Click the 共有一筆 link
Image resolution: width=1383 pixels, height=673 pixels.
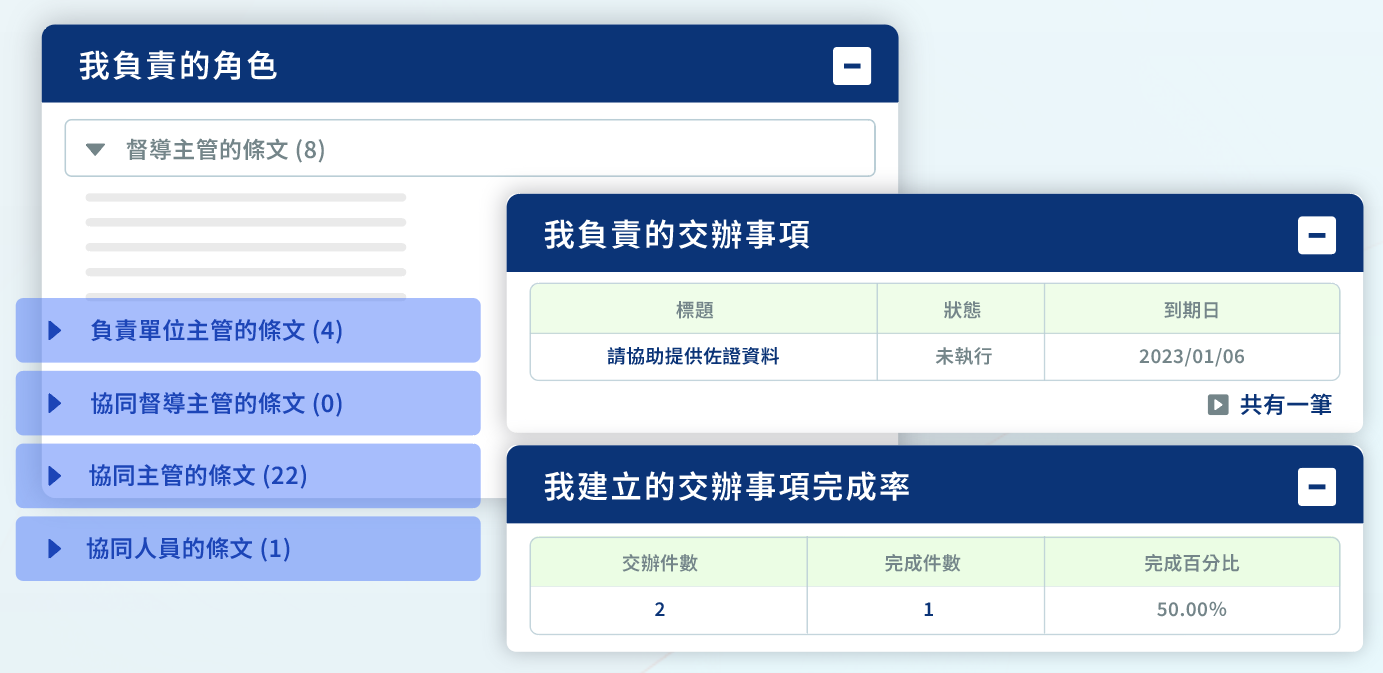[1286, 405]
